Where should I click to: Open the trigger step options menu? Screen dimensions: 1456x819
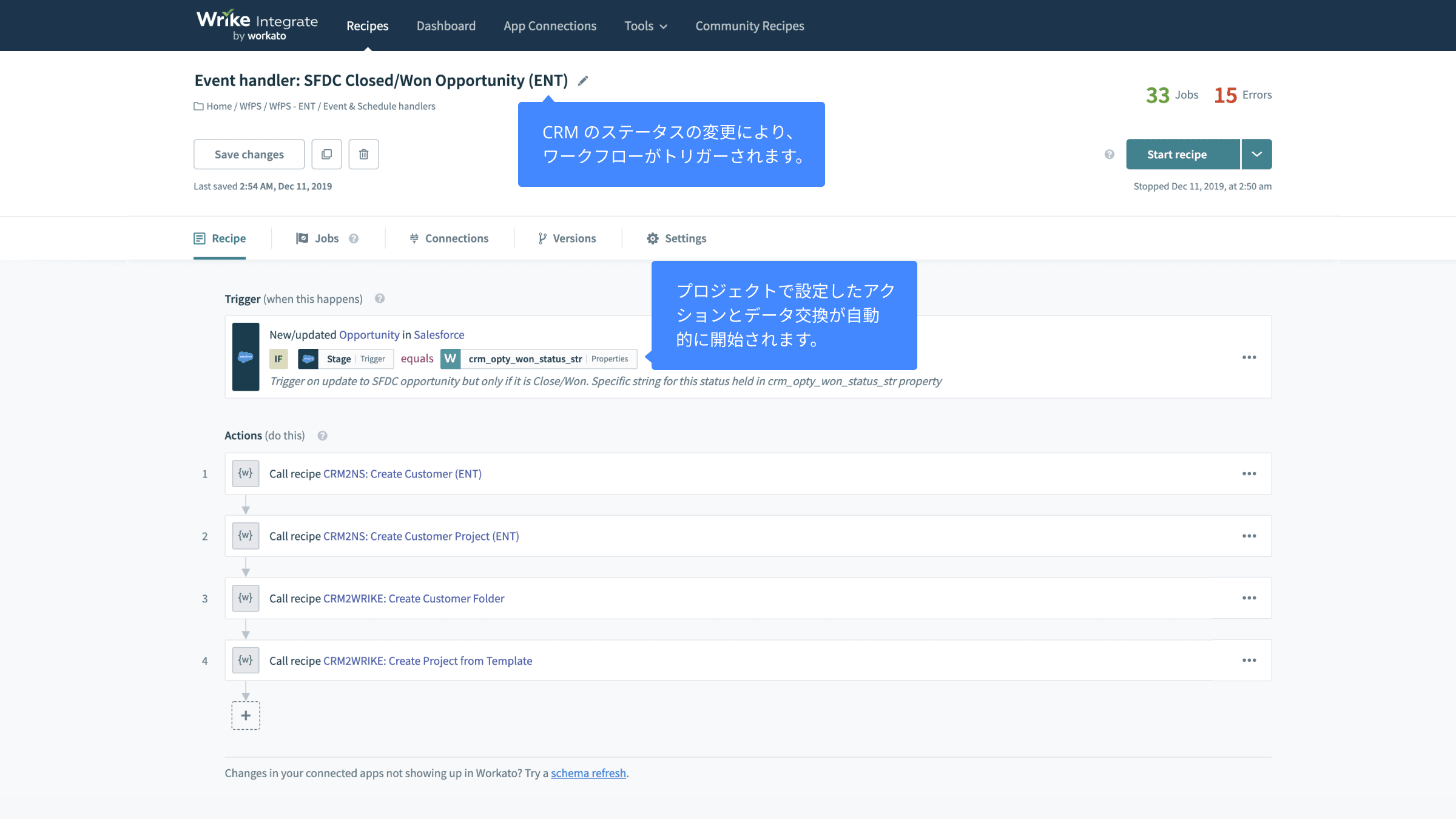pos(1249,357)
